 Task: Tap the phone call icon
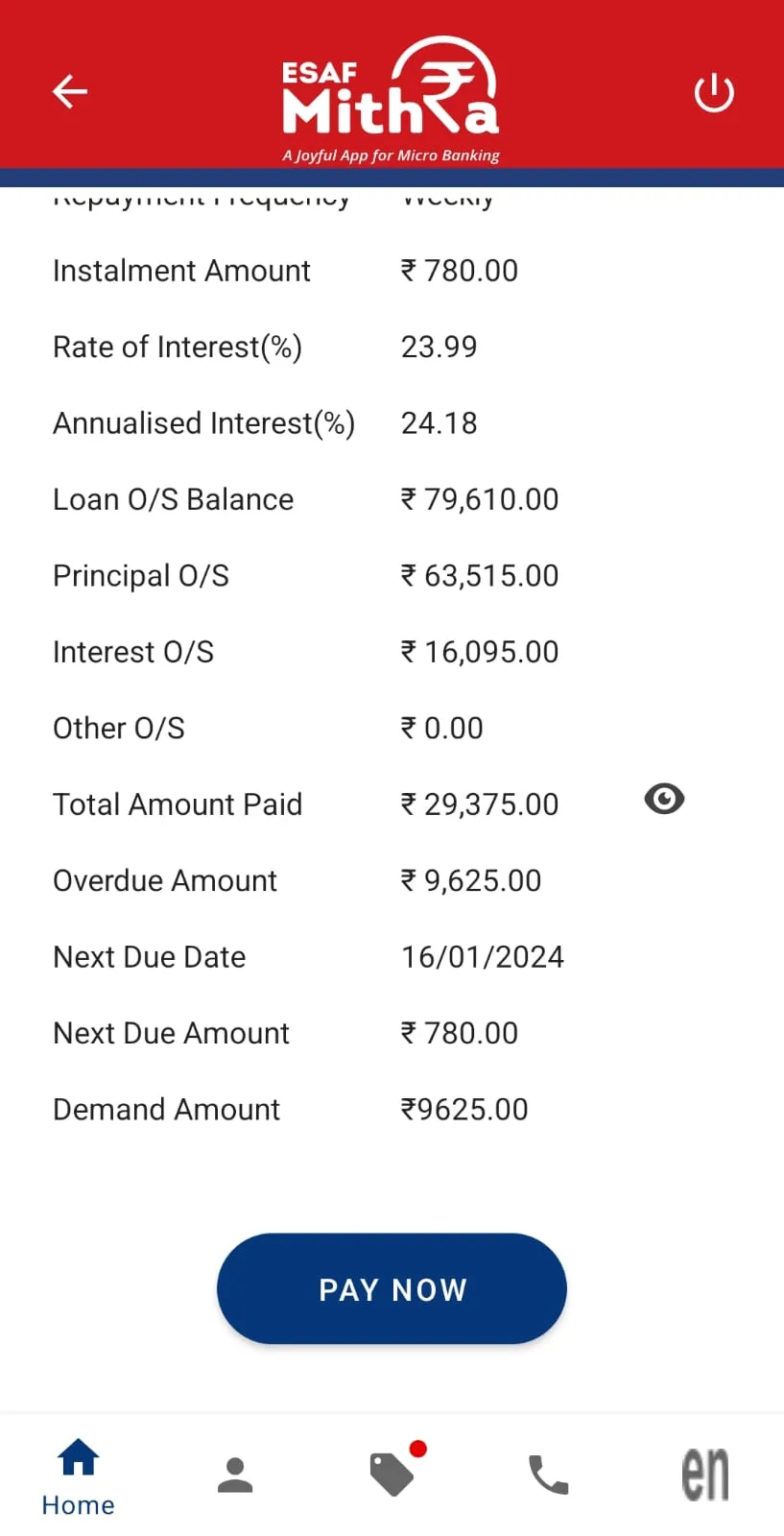(x=549, y=1475)
